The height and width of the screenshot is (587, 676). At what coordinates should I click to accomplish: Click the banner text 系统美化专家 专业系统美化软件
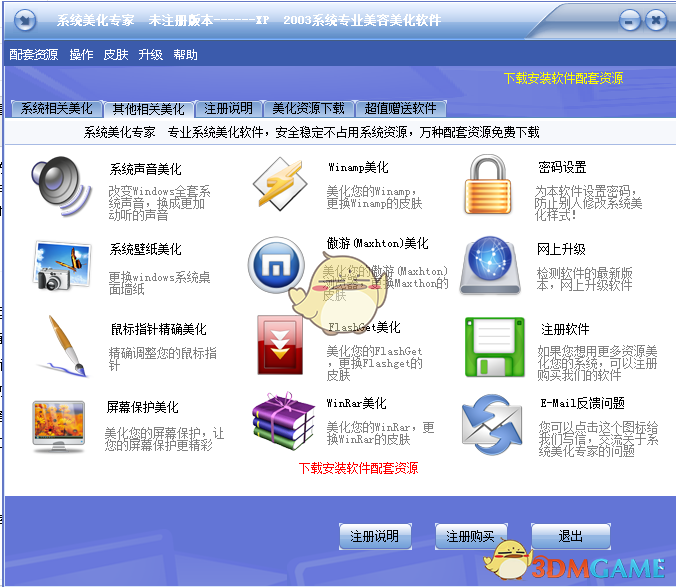pyautogui.click(x=311, y=132)
